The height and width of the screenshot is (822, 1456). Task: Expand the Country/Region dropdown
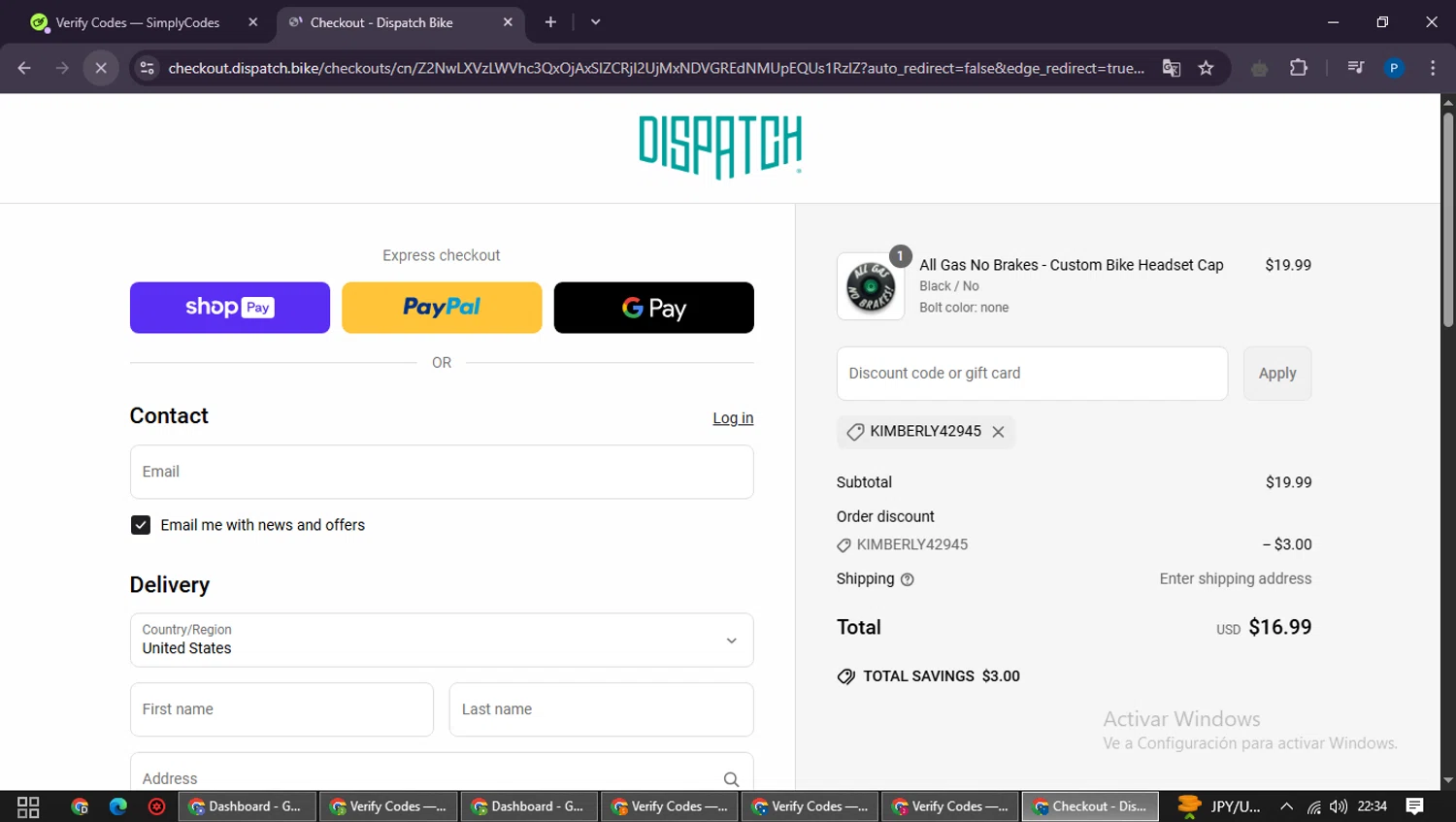pyautogui.click(x=442, y=641)
